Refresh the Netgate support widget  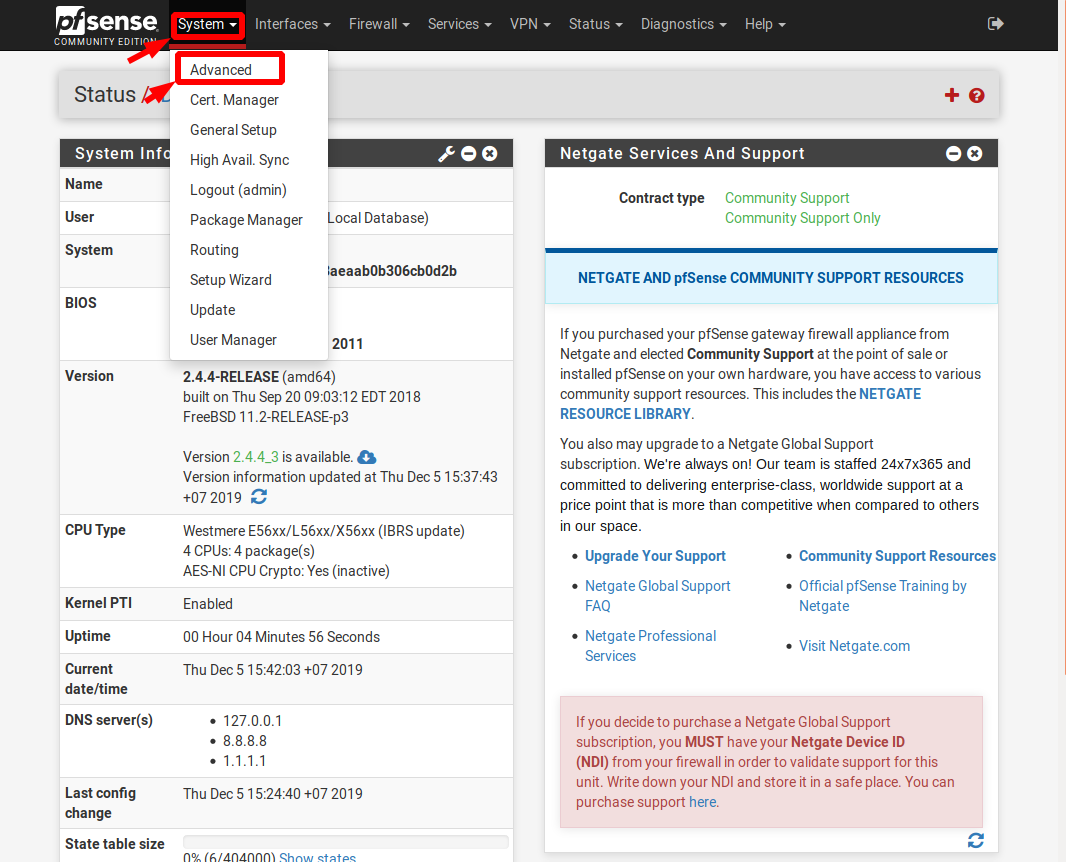[x=976, y=841]
